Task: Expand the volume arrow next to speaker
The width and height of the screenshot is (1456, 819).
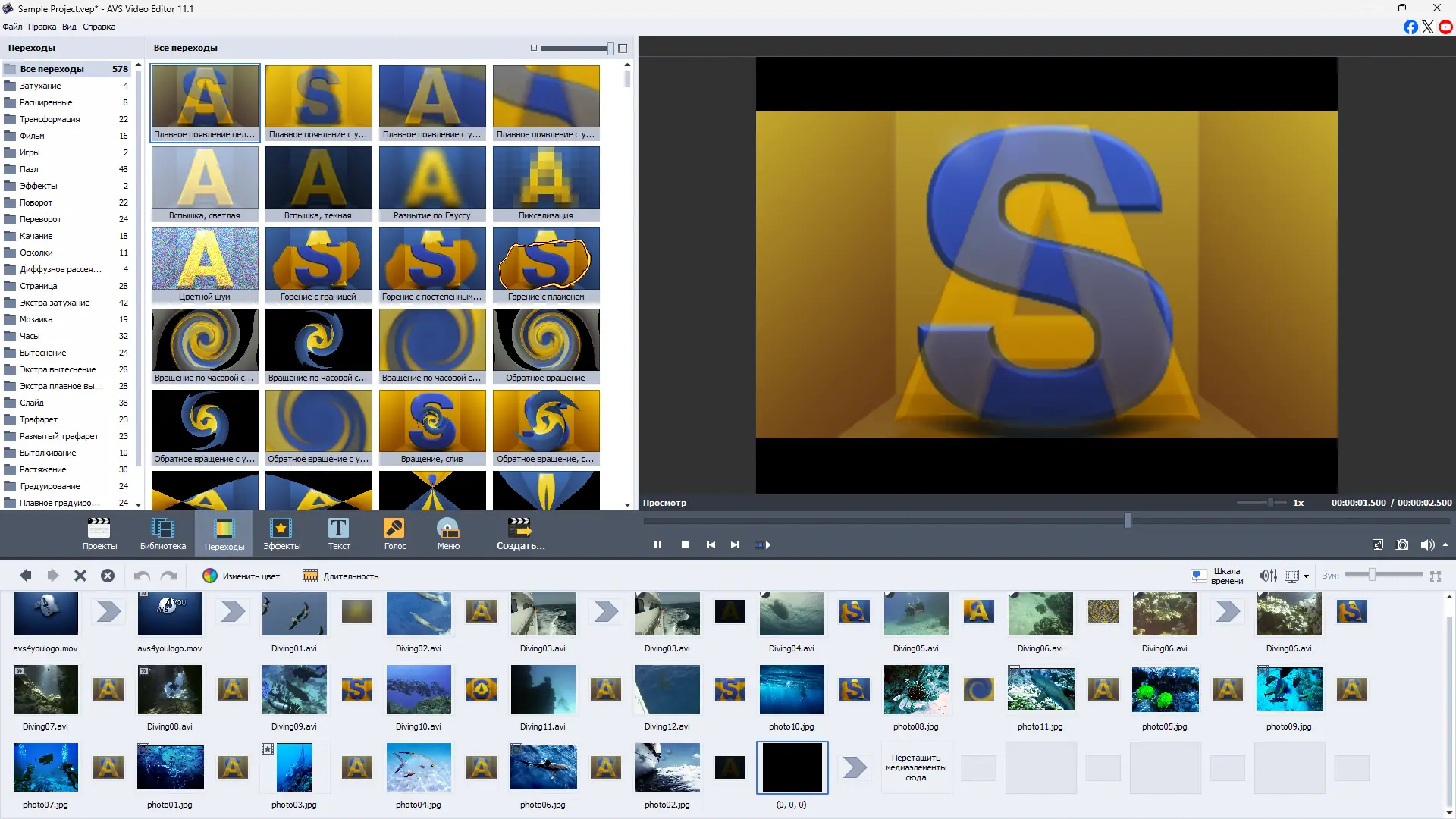Action: click(1445, 544)
